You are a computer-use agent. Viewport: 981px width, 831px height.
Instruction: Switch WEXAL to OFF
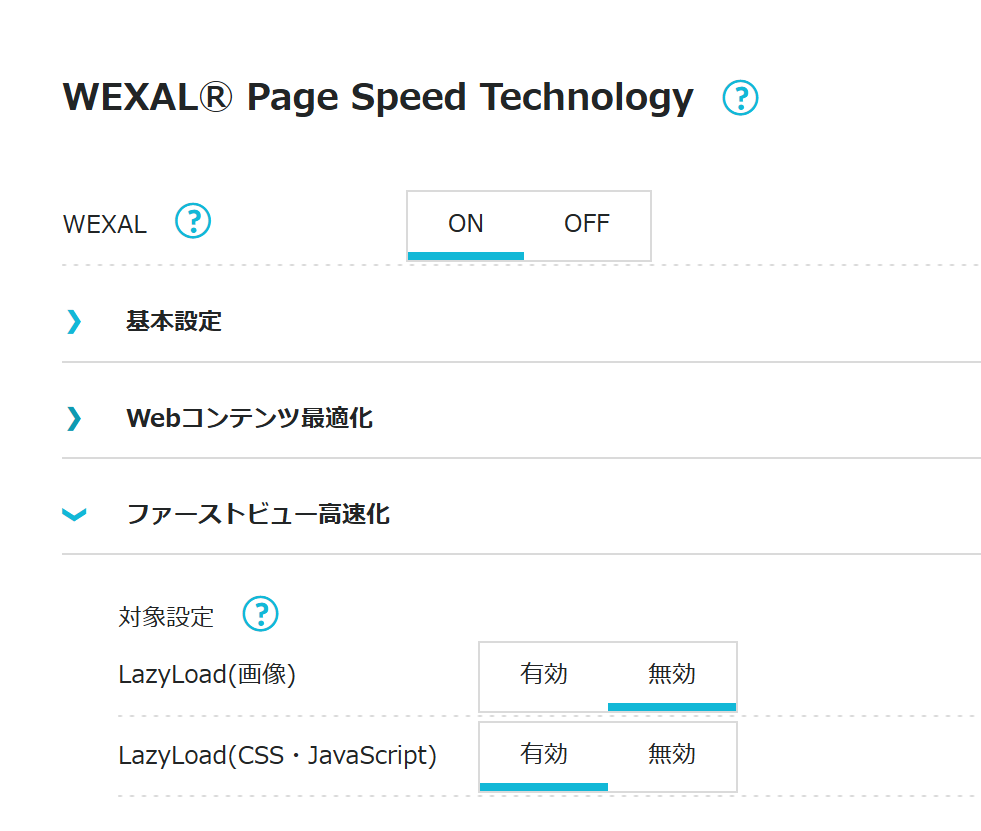(x=587, y=224)
